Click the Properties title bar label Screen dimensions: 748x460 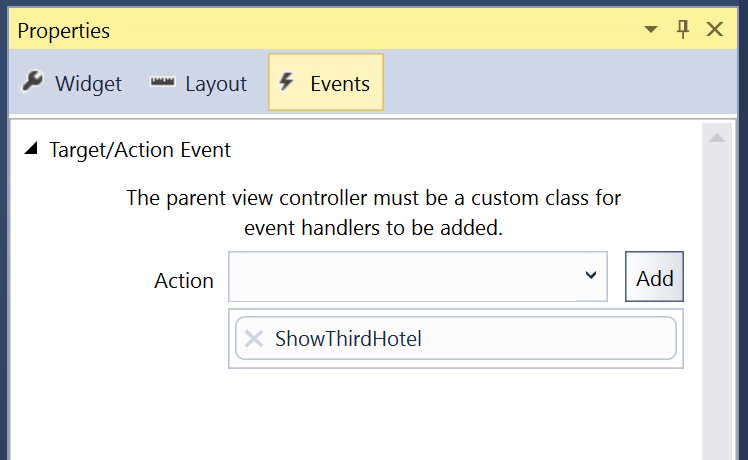coord(63,31)
